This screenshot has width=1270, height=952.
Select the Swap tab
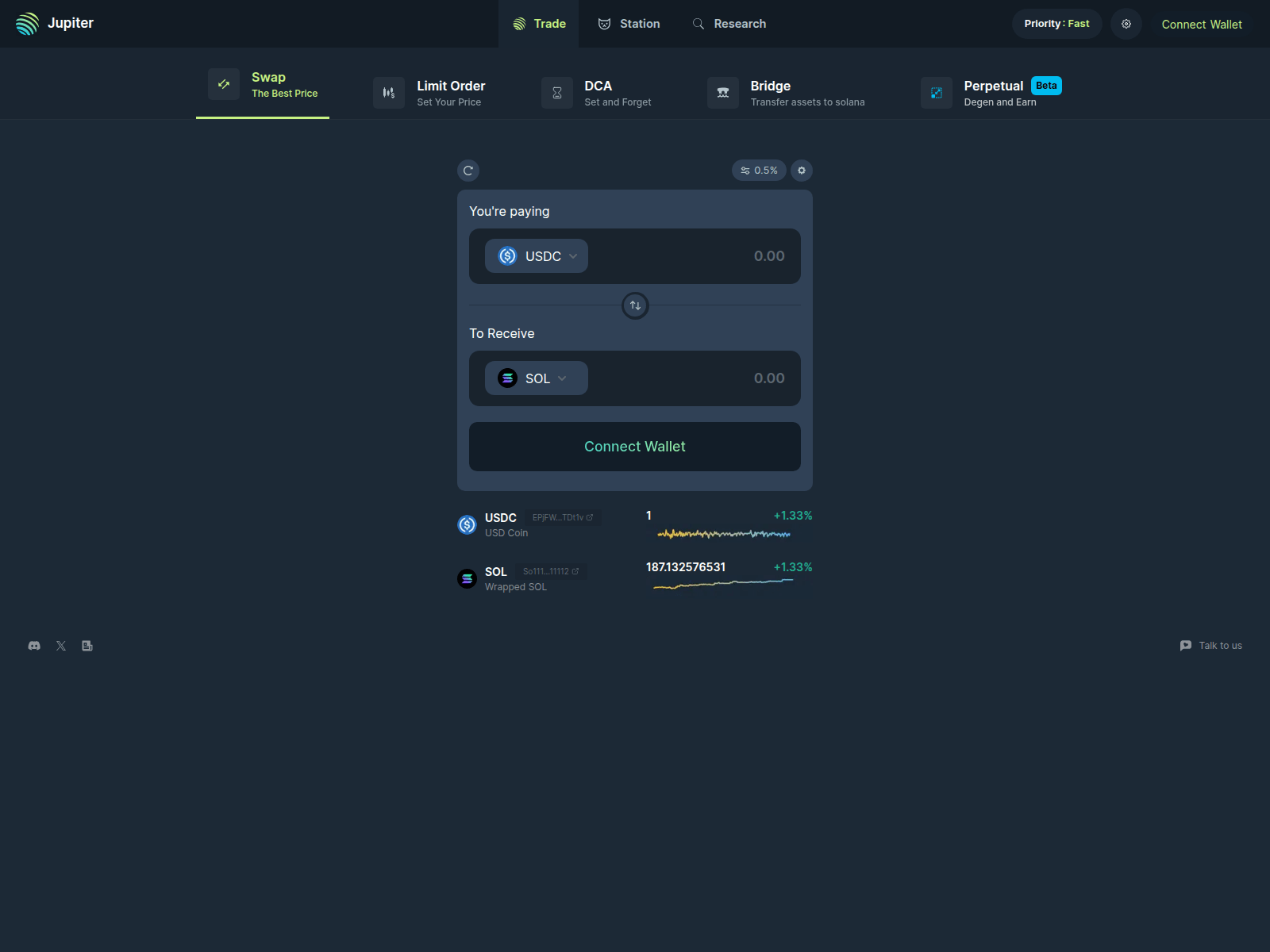click(263, 84)
